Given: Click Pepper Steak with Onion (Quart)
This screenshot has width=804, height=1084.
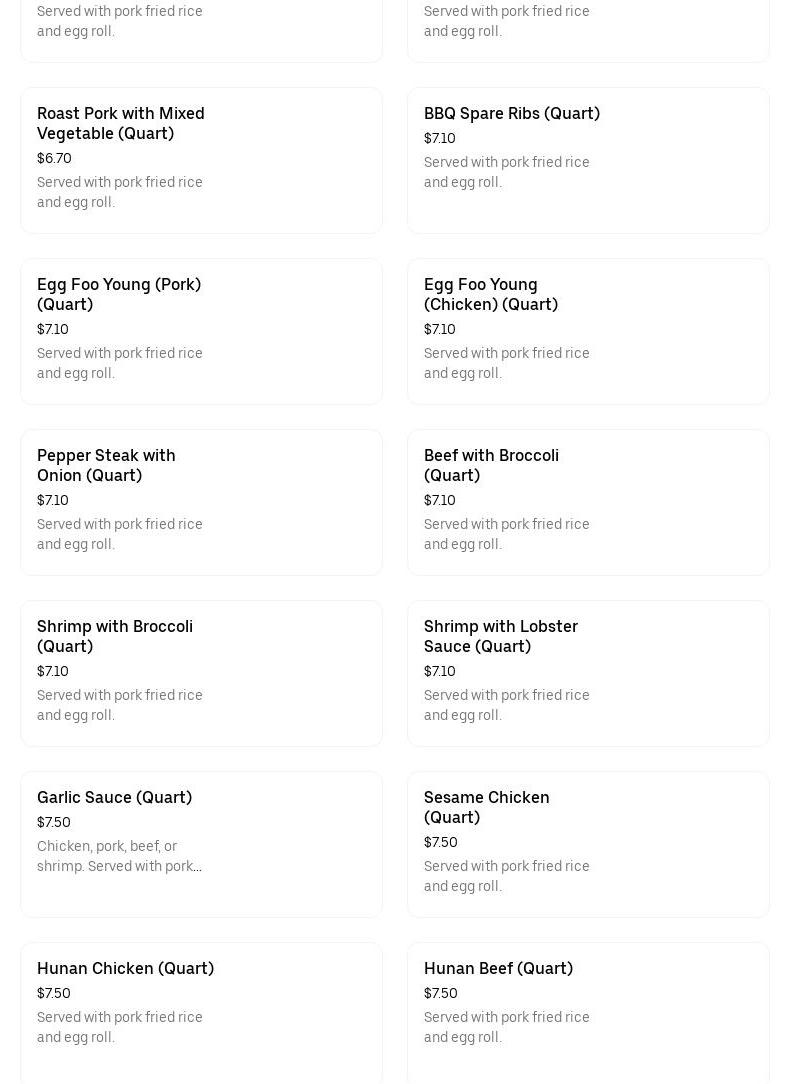Looking at the screenshot, I should 106,465.
